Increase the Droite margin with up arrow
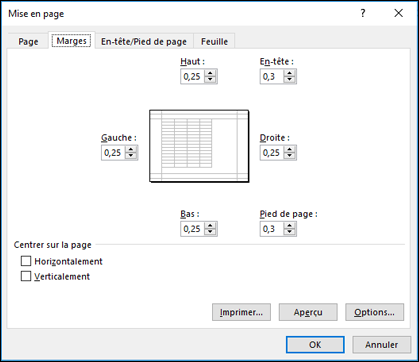 pyautogui.click(x=290, y=149)
